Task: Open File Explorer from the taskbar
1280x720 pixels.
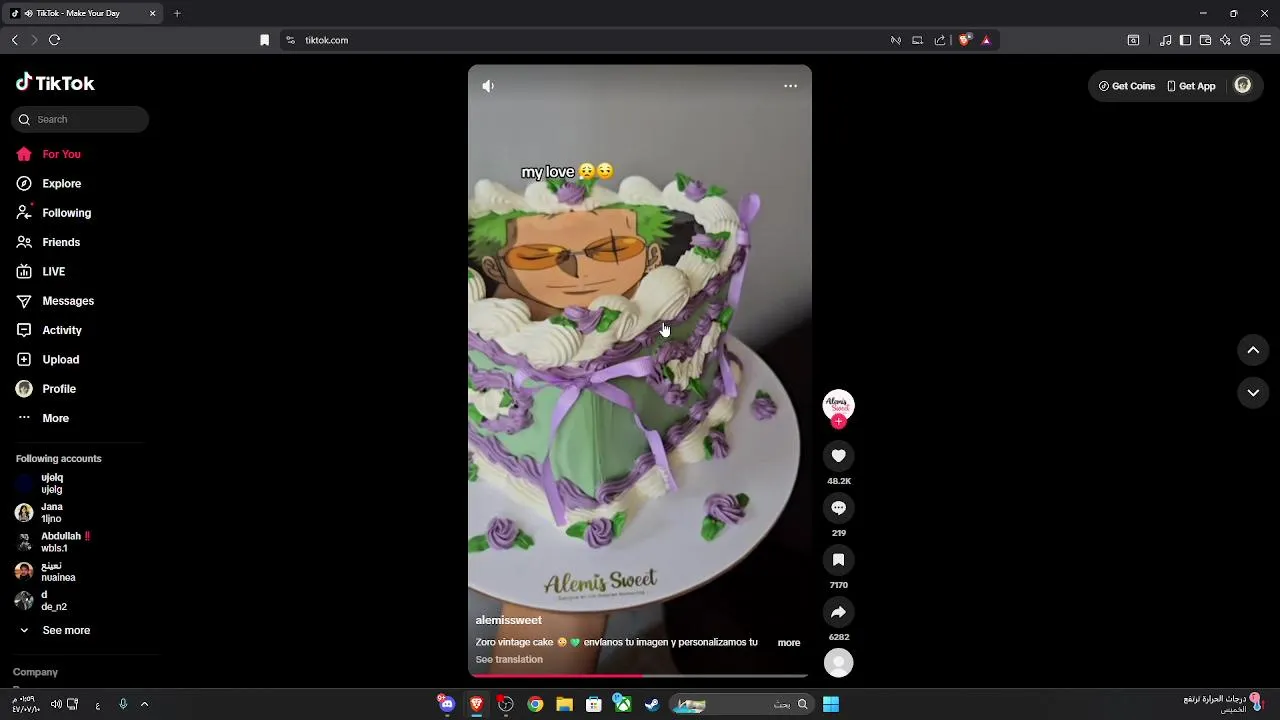Action: (564, 704)
